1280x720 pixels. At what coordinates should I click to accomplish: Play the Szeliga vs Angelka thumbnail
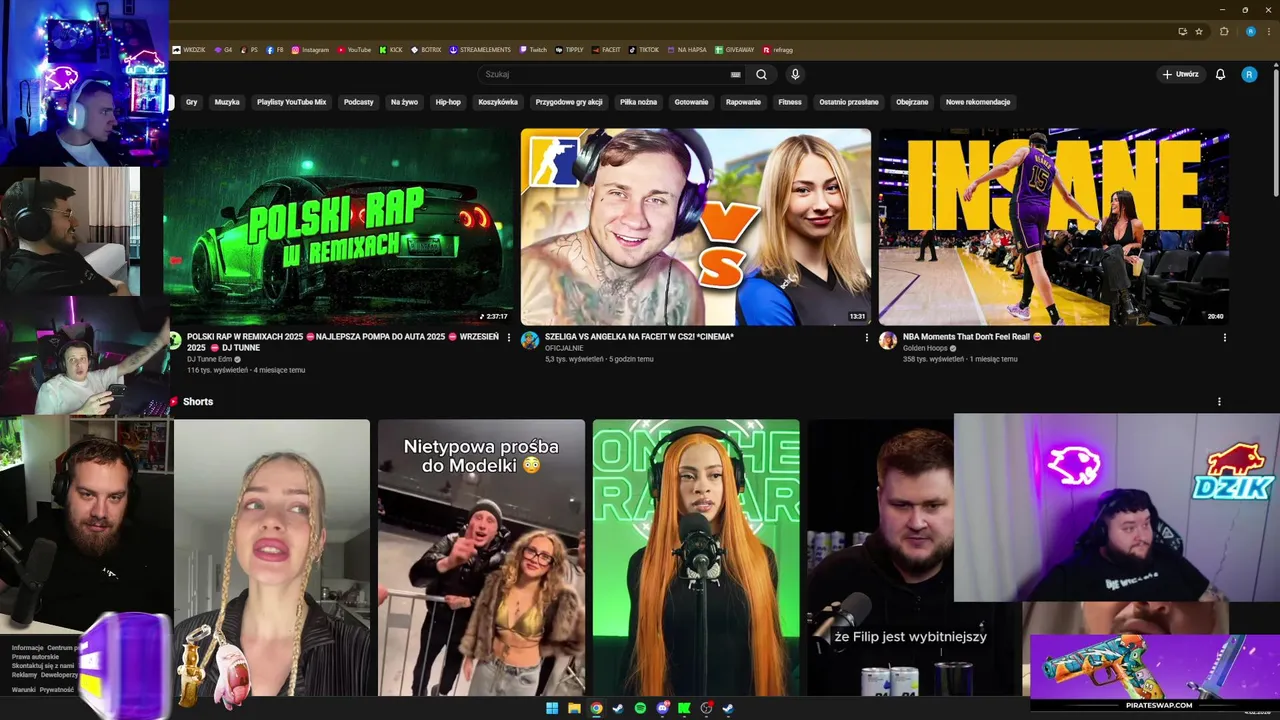pyautogui.click(x=696, y=226)
